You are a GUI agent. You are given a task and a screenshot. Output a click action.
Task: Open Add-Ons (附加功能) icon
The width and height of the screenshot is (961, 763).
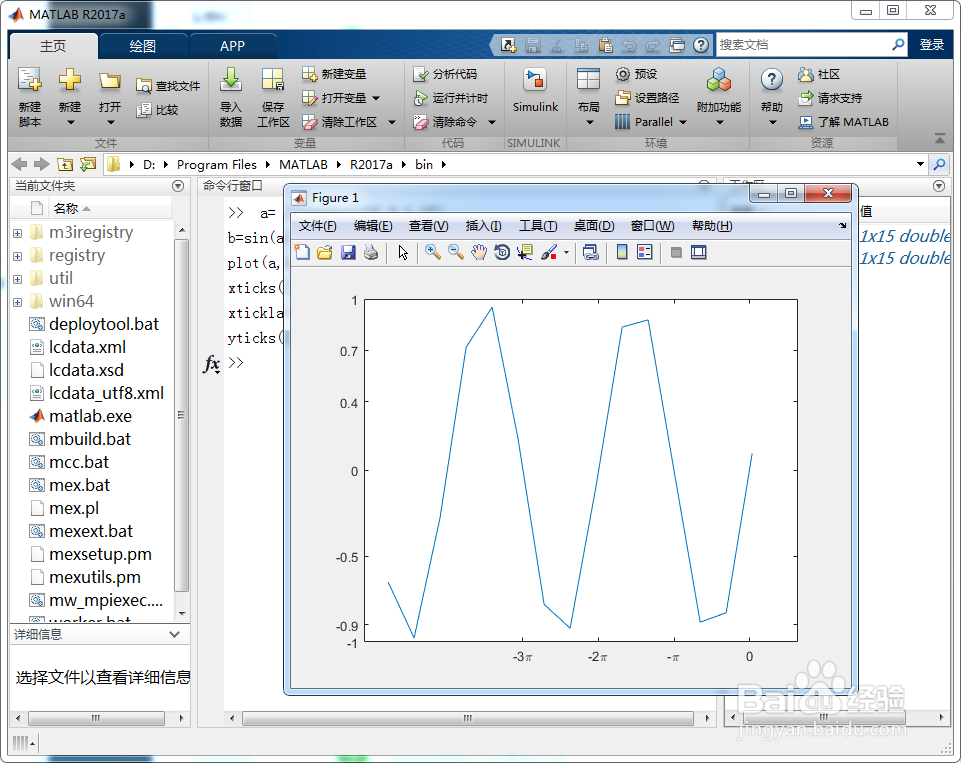(719, 80)
